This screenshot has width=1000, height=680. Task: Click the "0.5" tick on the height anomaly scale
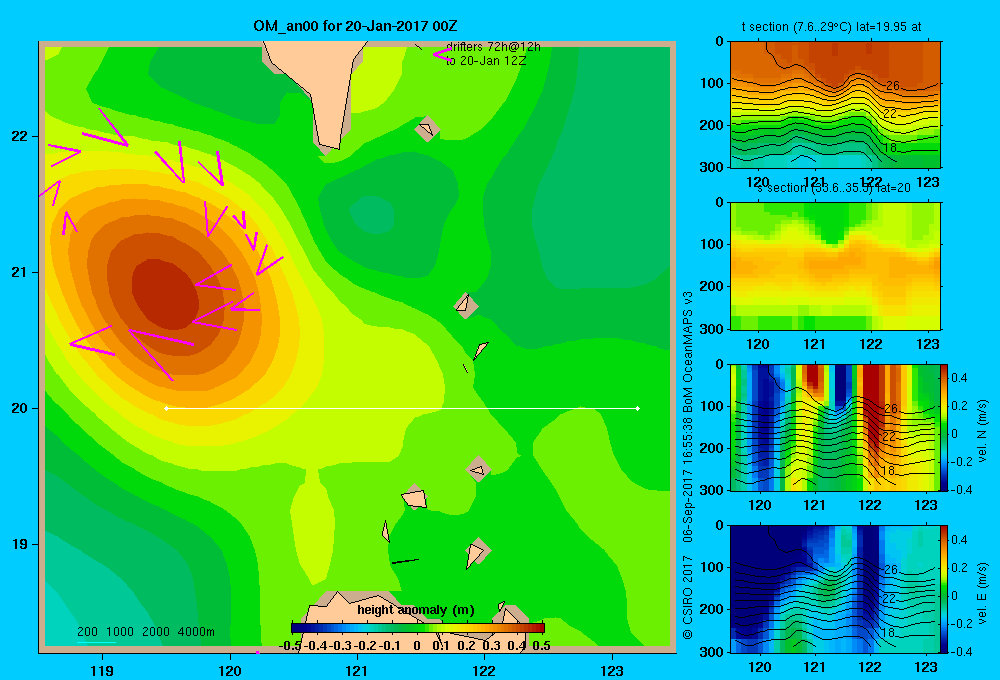(x=541, y=646)
